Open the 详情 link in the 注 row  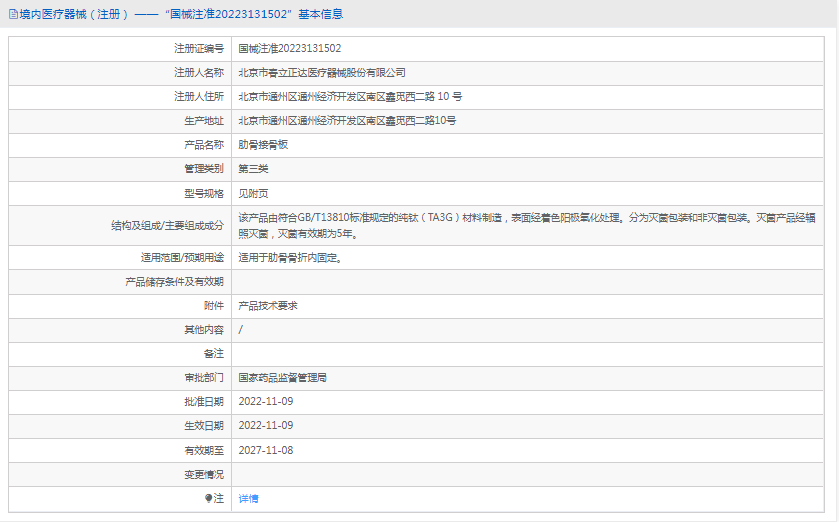(x=248, y=498)
